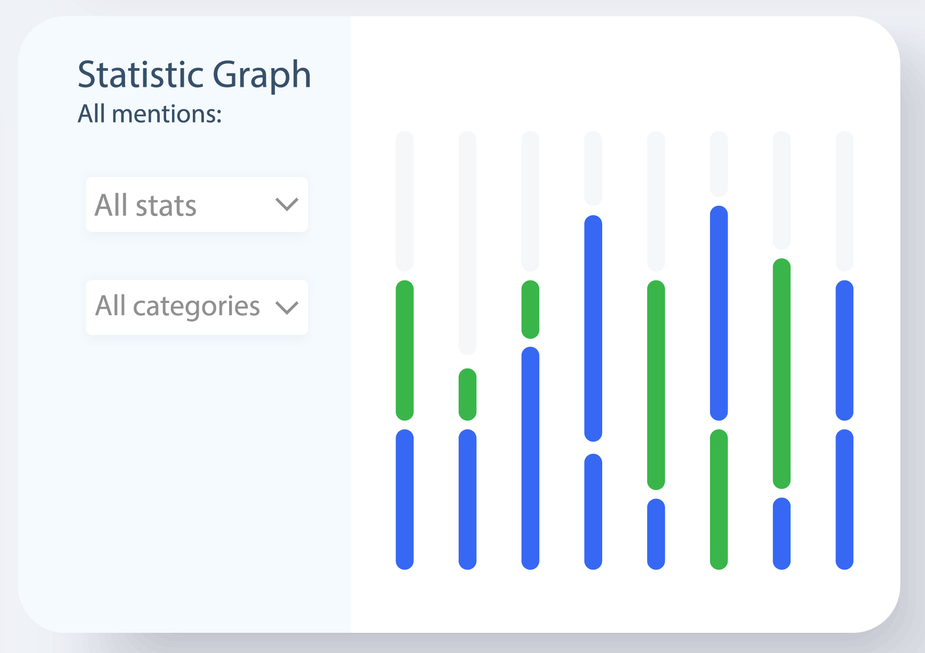The width and height of the screenshot is (925, 653).
Task: Click the chevron arrow beside All stats
Action: coord(286,205)
